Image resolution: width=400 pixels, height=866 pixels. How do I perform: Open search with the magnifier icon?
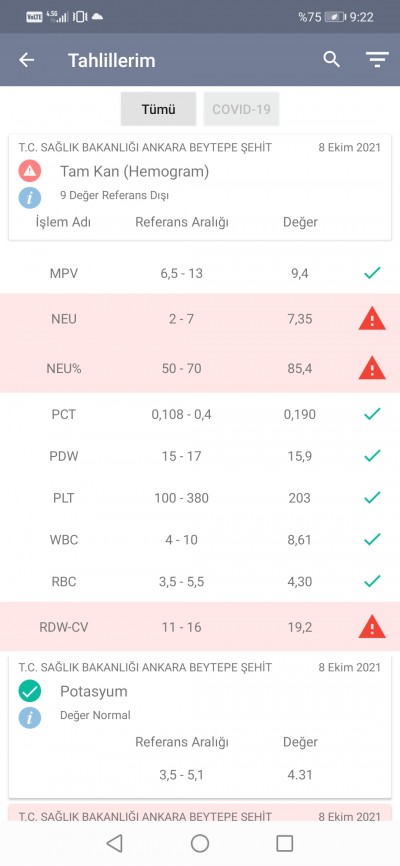[x=331, y=60]
